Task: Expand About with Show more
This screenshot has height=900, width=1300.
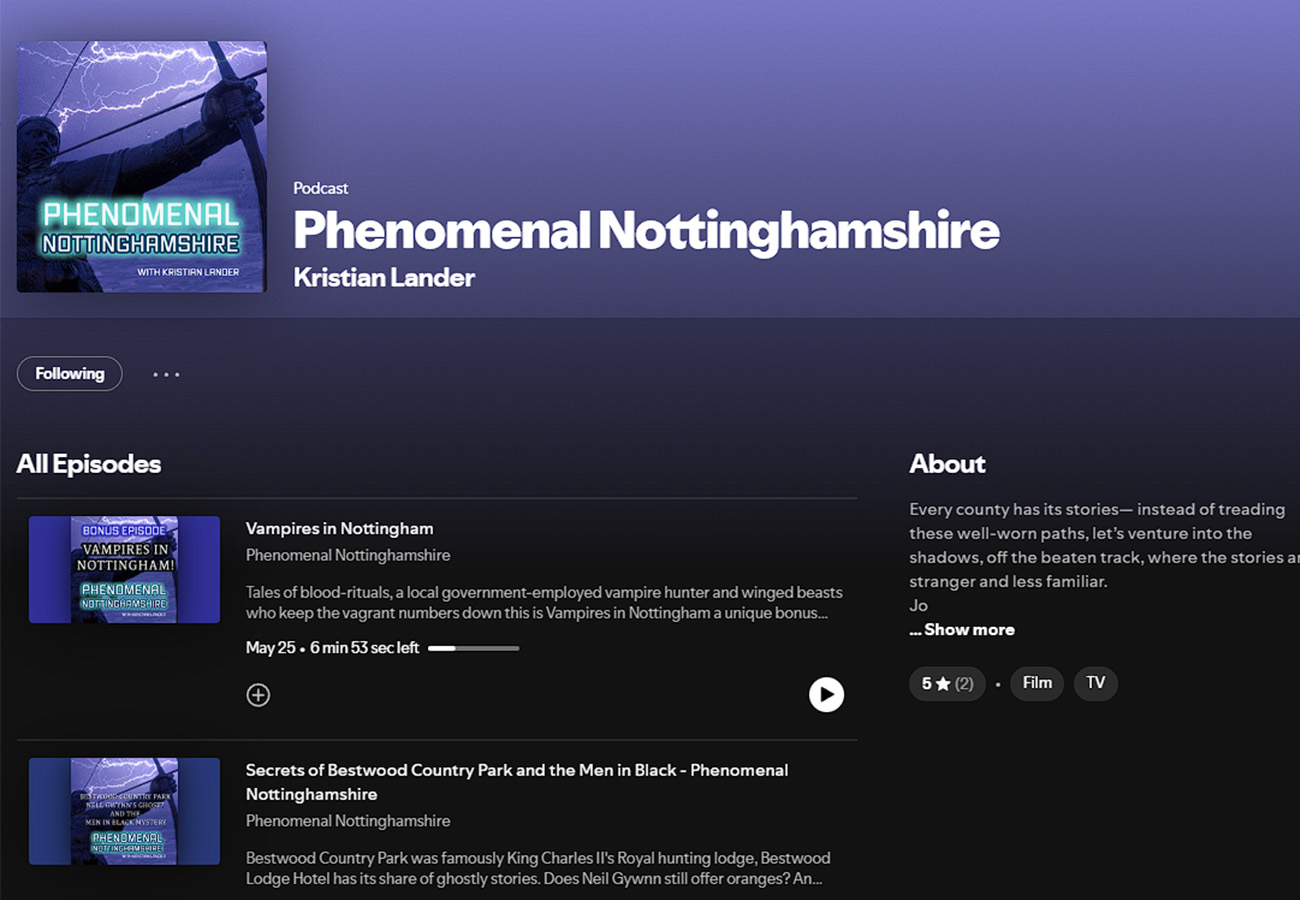Action: coord(962,630)
